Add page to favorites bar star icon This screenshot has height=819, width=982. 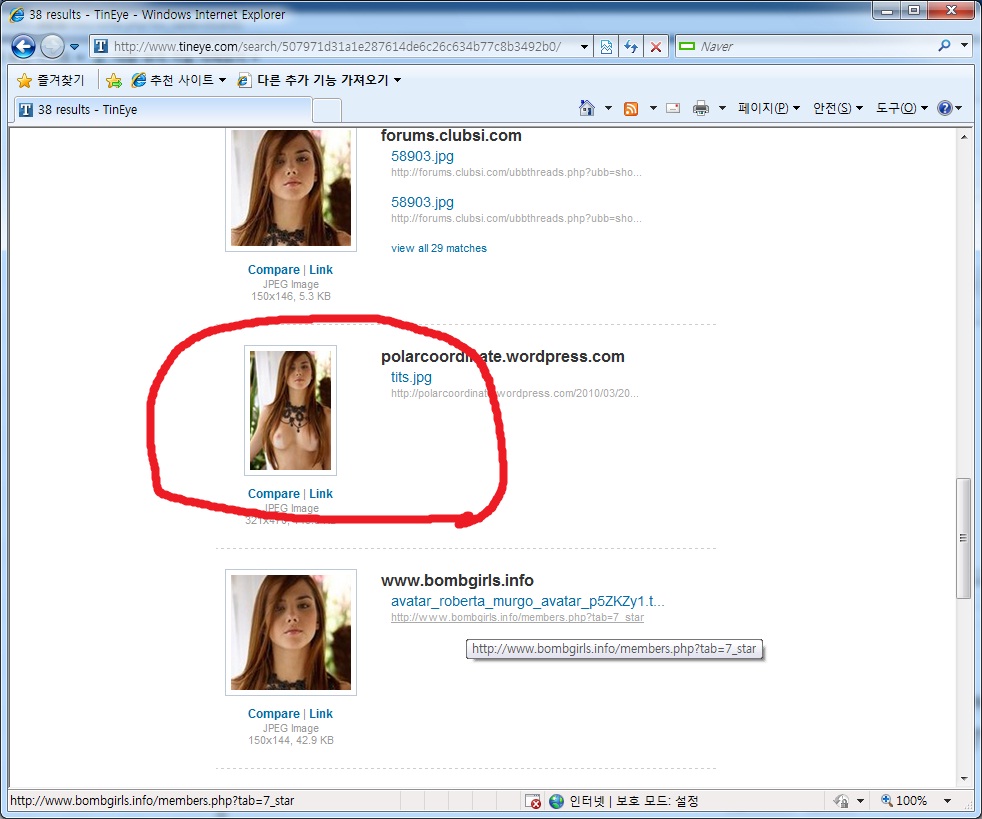(x=114, y=80)
